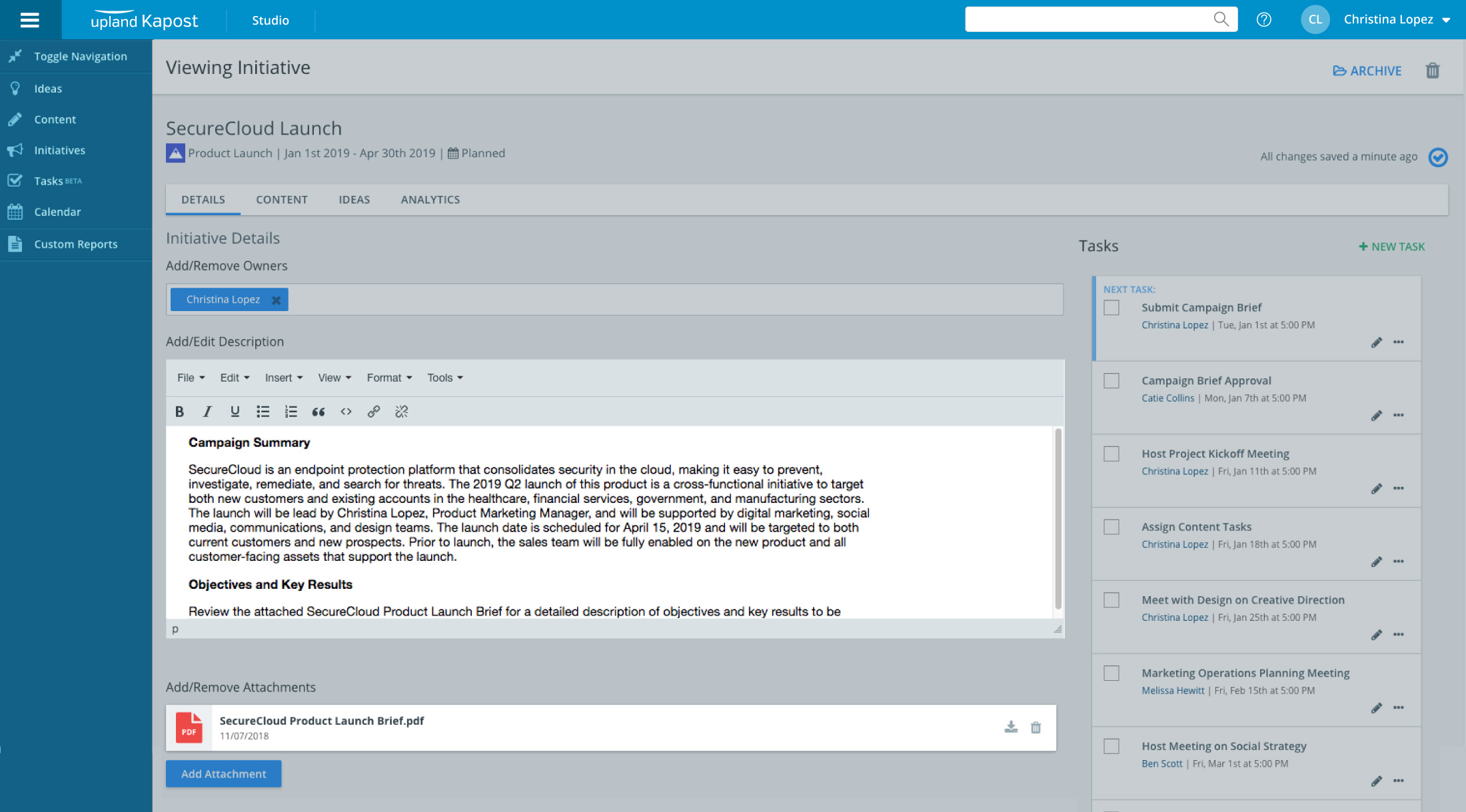Open the help question mark icon
Screen dimensions: 1466x812
tap(1263, 19)
